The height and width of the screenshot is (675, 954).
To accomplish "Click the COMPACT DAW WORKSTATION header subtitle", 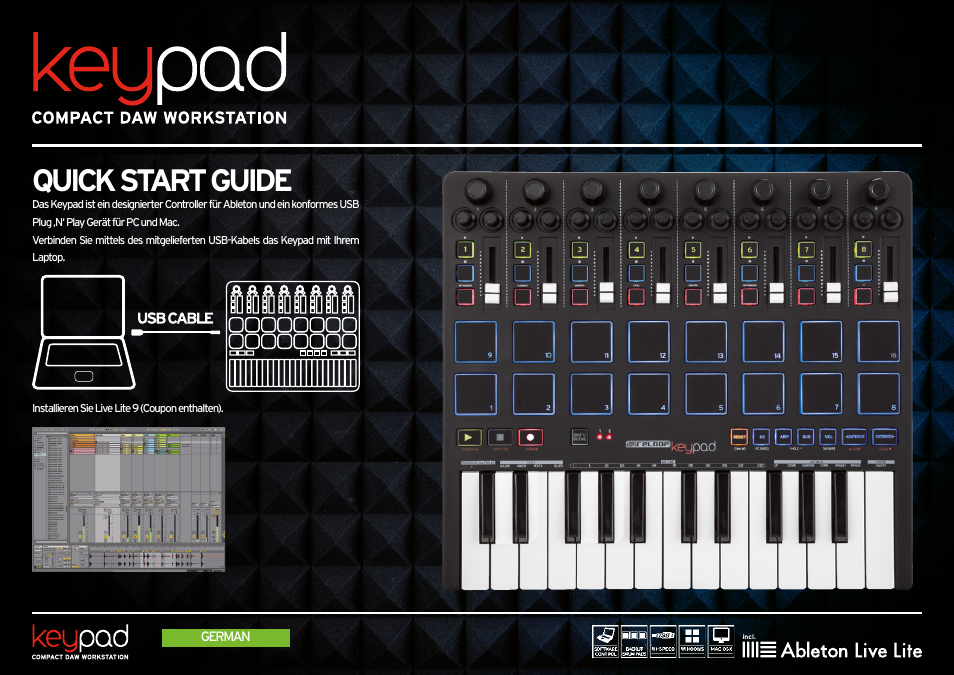I will click(159, 118).
